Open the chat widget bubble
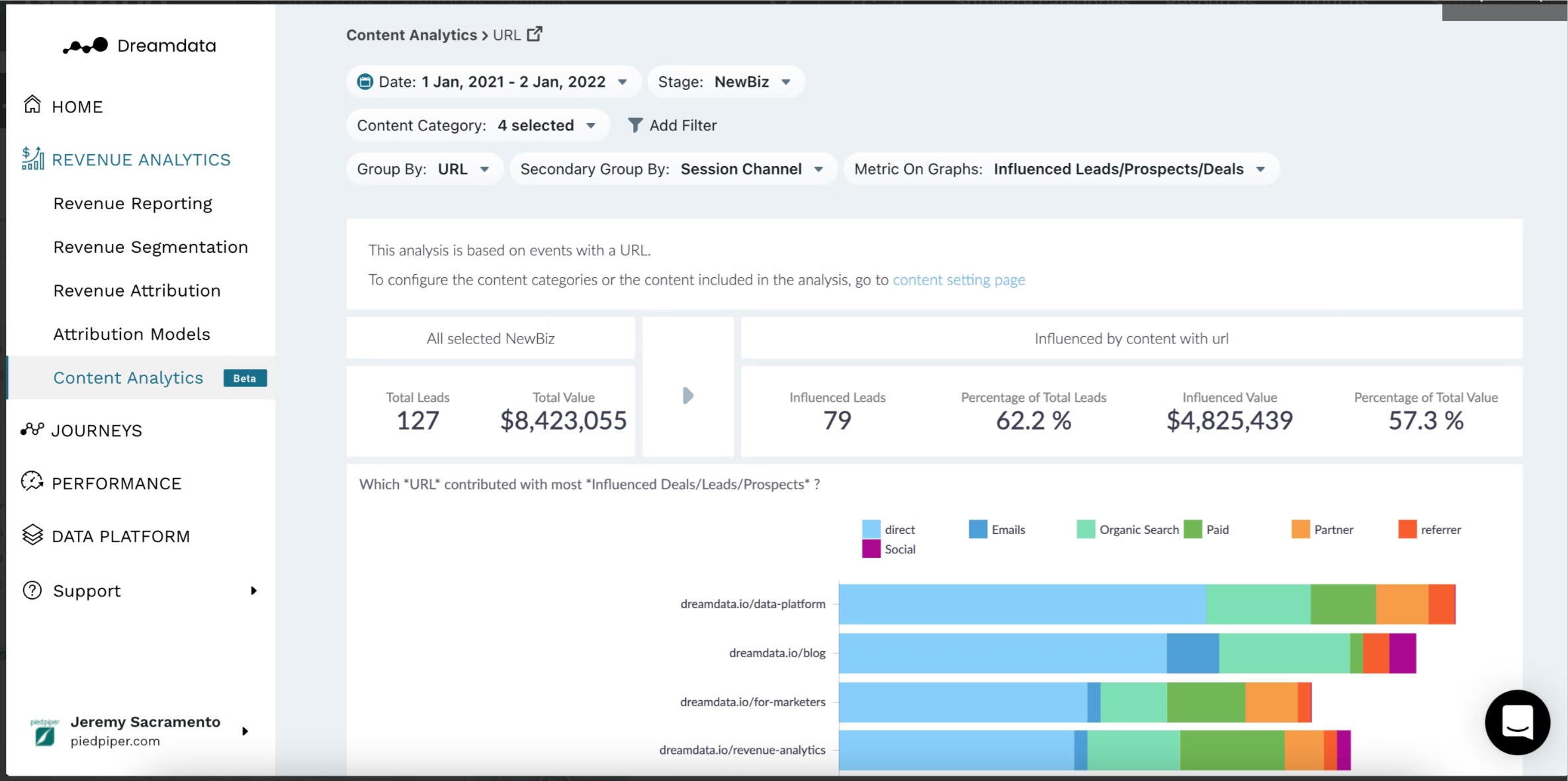Screen dimensions: 1568x781 click(x=1517, y=722)
